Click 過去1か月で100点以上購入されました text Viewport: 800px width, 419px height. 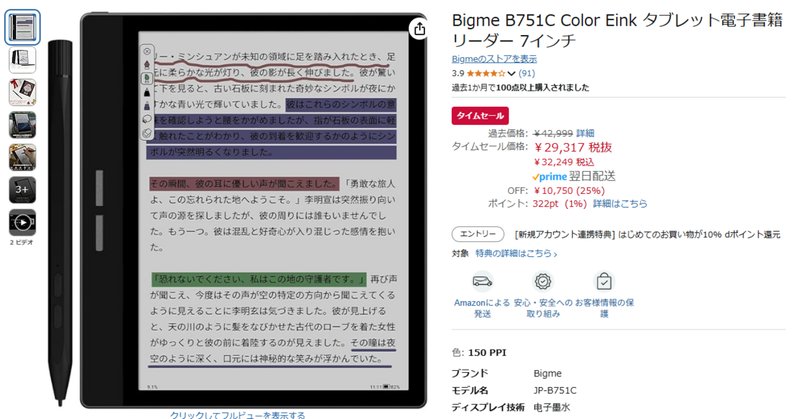tap(520, 88)
